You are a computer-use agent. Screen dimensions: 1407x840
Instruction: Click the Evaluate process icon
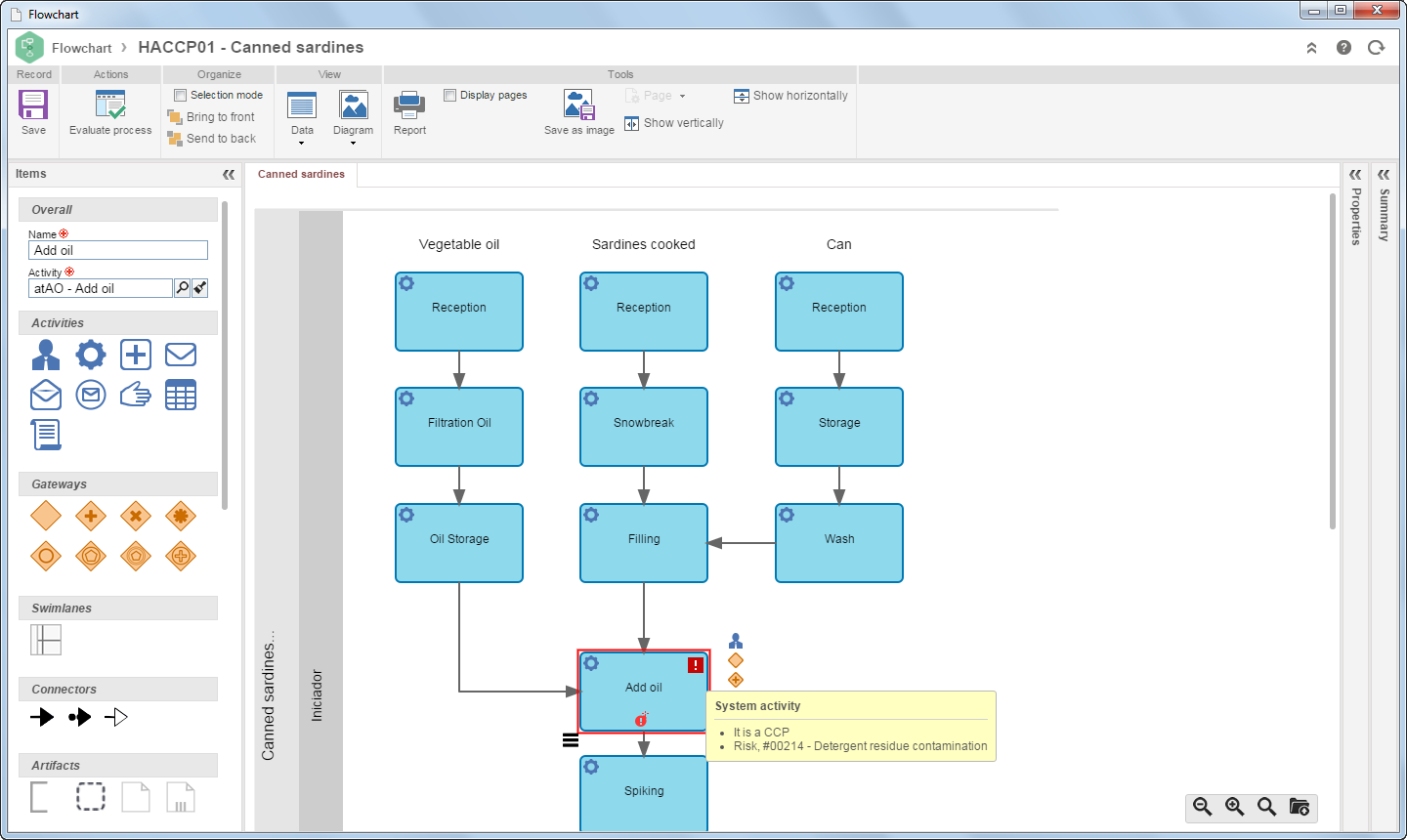(x=110, y=105)
